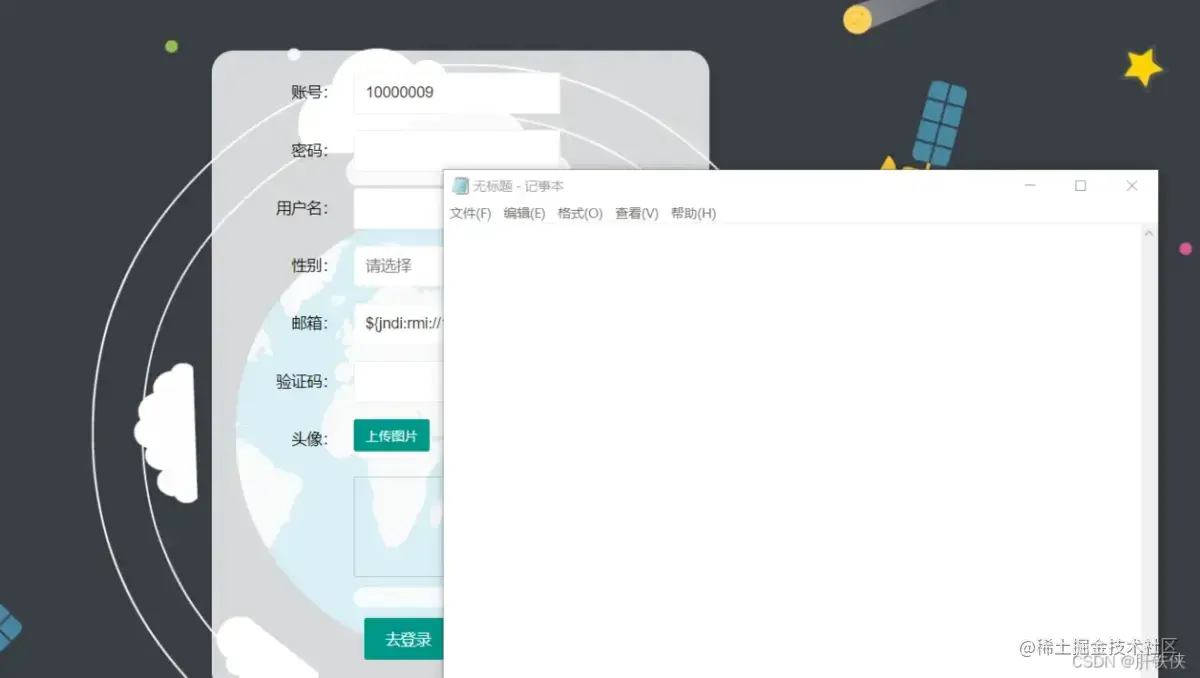Click the 用户名 input field
The height and width of the screenshot is (678, 1200).
point(399,209)
